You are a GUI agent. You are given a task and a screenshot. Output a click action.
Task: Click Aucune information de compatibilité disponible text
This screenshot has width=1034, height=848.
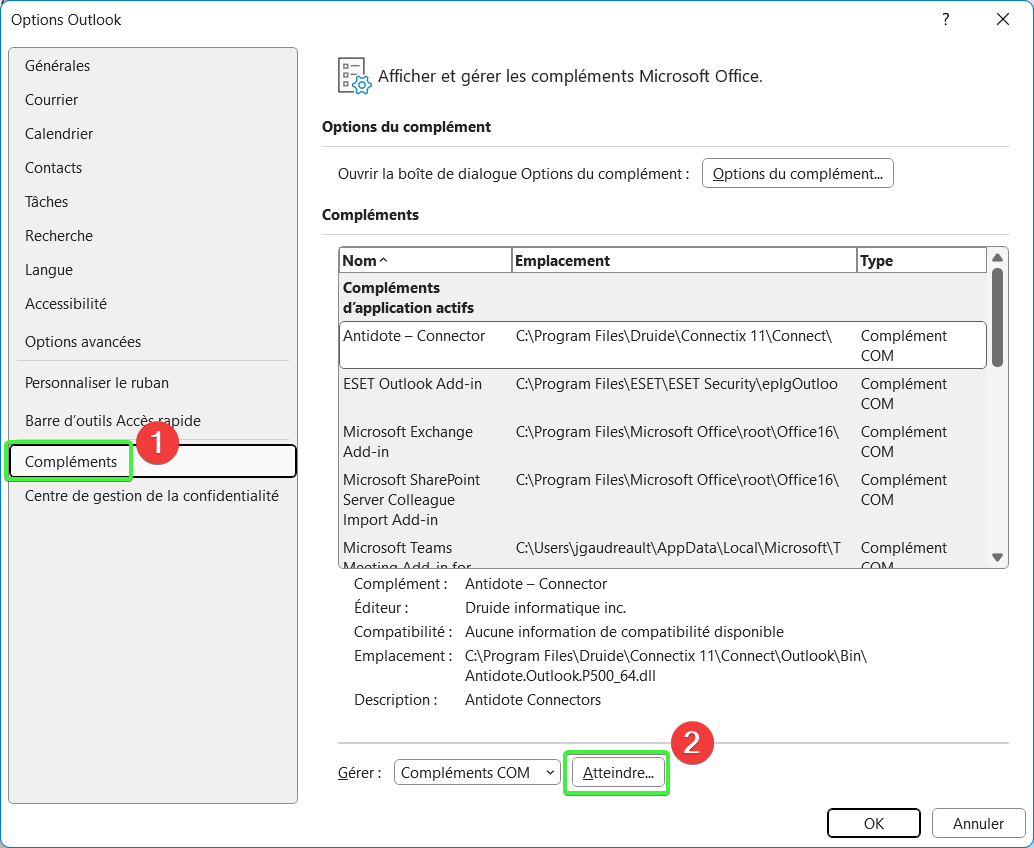tap(624, 632)
